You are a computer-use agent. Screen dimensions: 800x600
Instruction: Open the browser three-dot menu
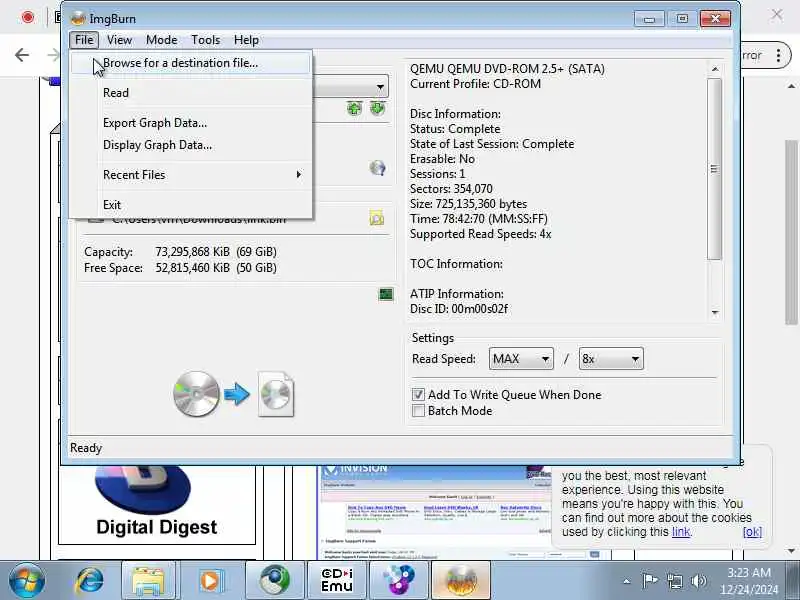coord(778,55)
